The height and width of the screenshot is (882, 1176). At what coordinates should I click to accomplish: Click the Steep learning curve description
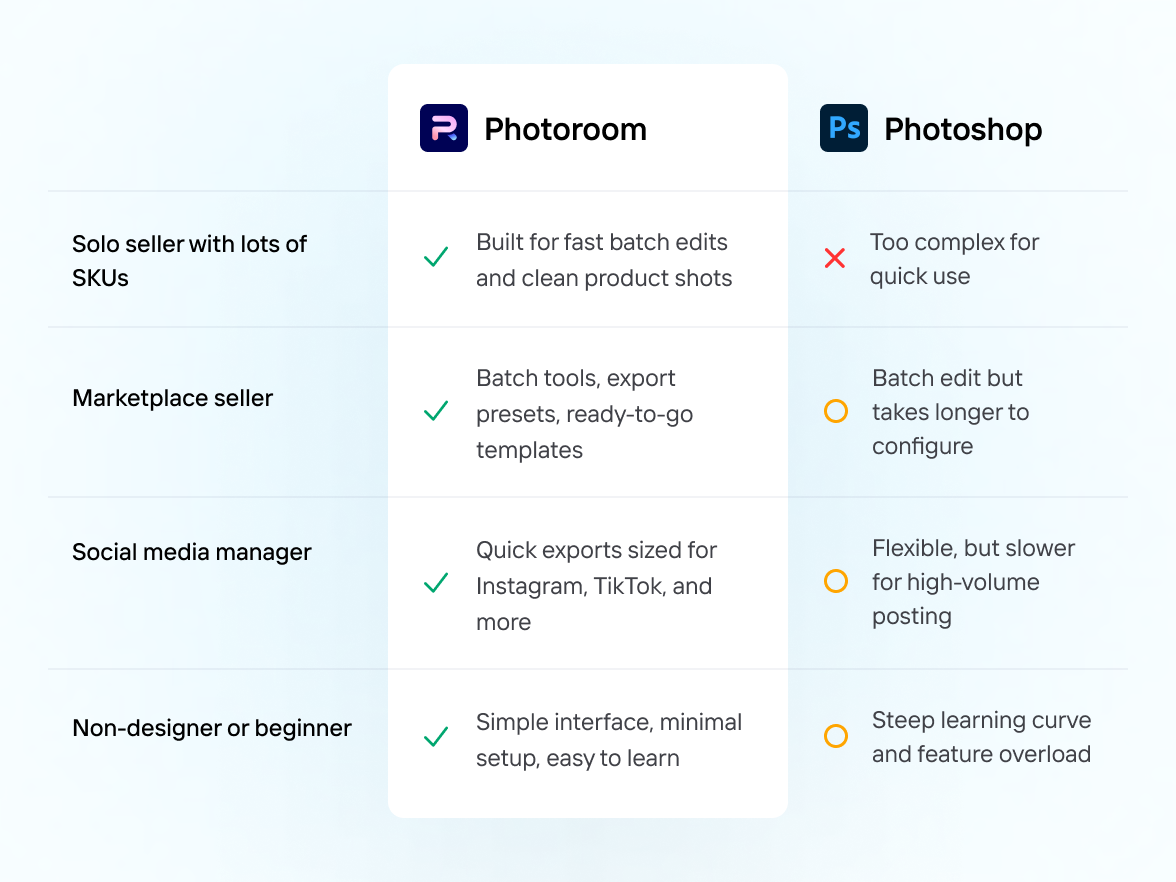981,737
